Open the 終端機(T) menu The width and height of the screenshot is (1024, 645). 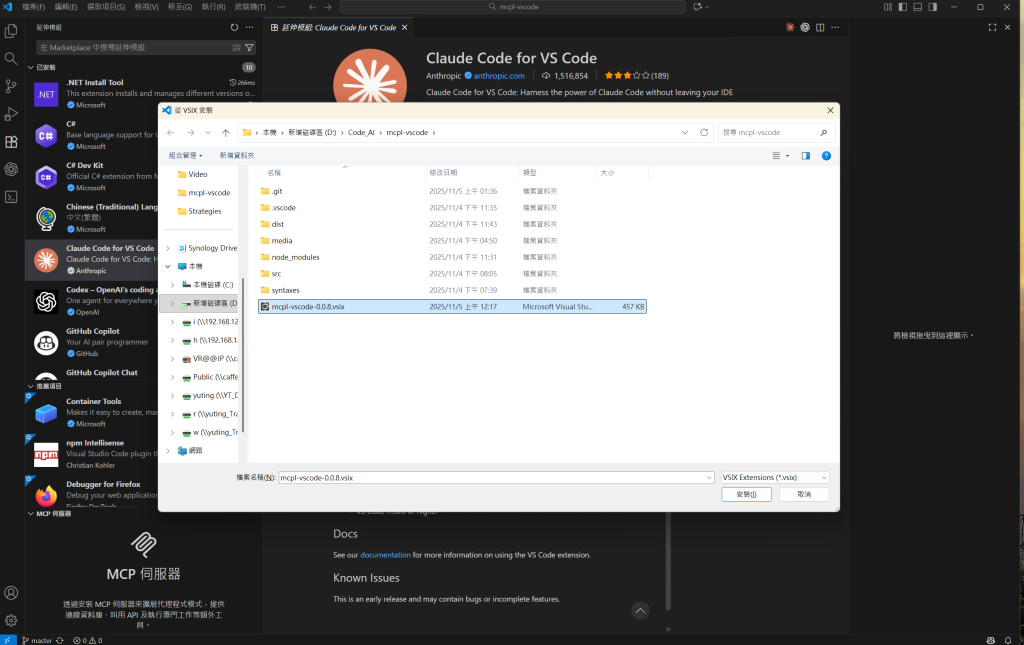pyautogui.click(x=250, y=7)
